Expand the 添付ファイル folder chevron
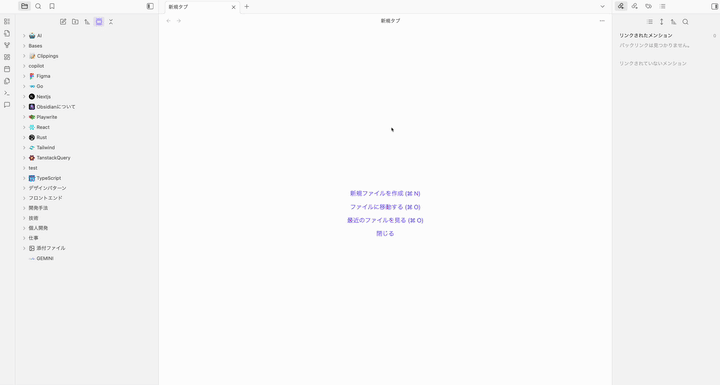 (x=24, y=248)
